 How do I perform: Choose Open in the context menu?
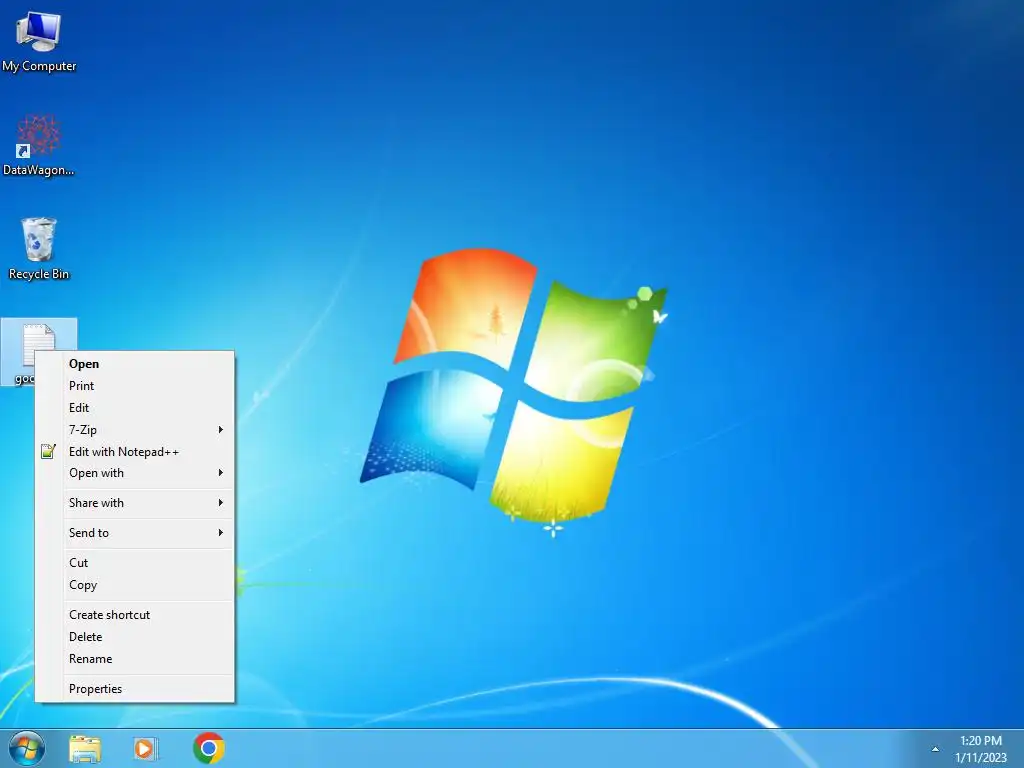coord(135,364)
